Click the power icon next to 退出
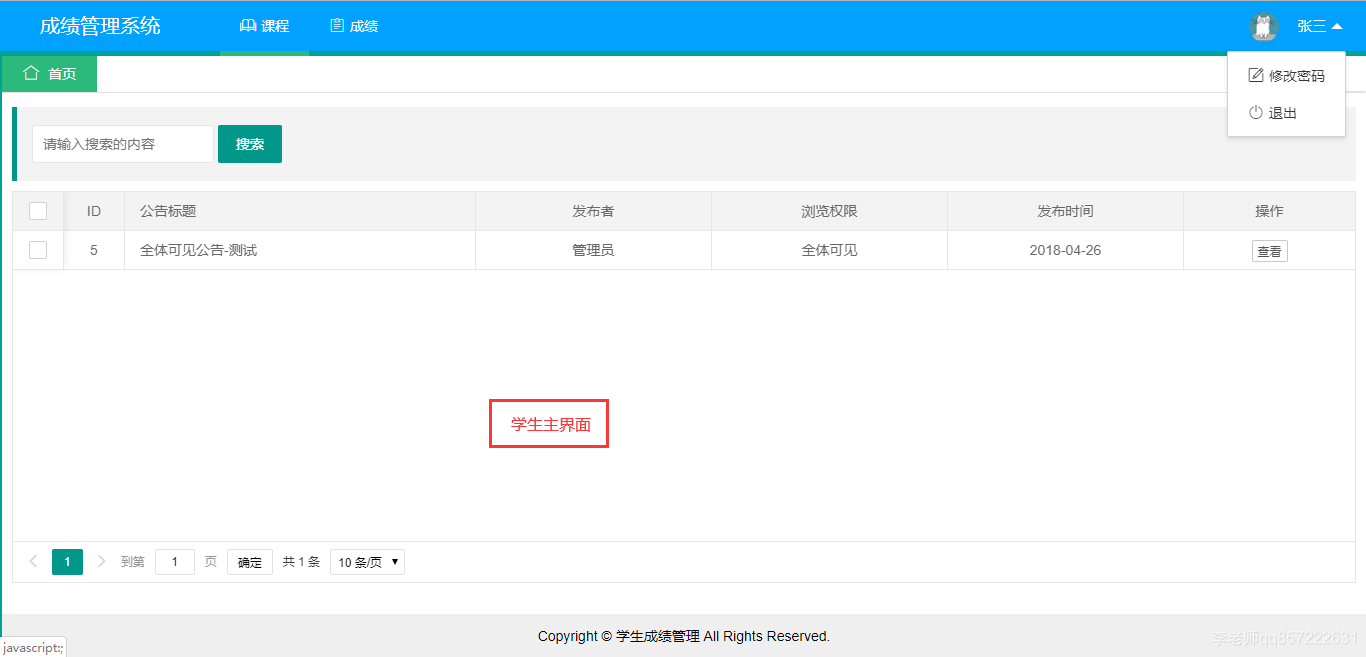Screen dimensions: 1366x657 coord(1256,112)
